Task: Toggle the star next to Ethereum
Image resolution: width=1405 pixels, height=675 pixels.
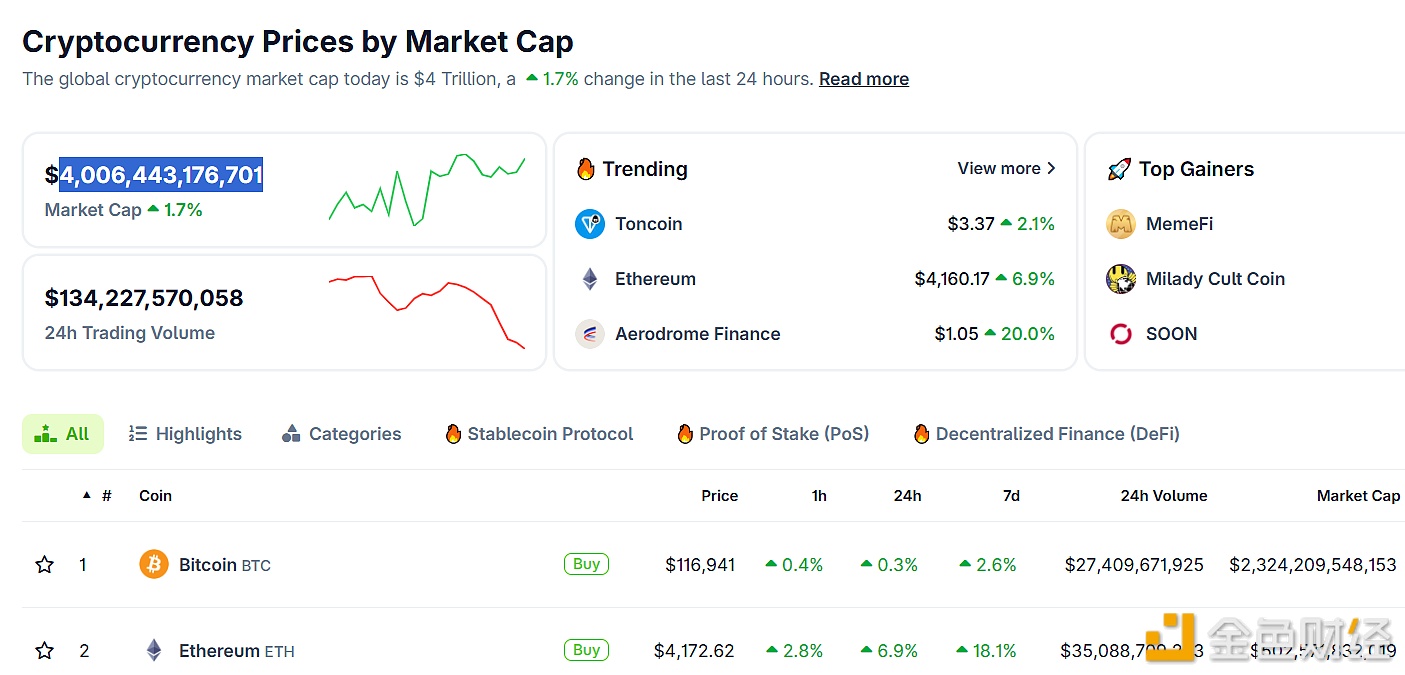Action: (x=45, y=651)
